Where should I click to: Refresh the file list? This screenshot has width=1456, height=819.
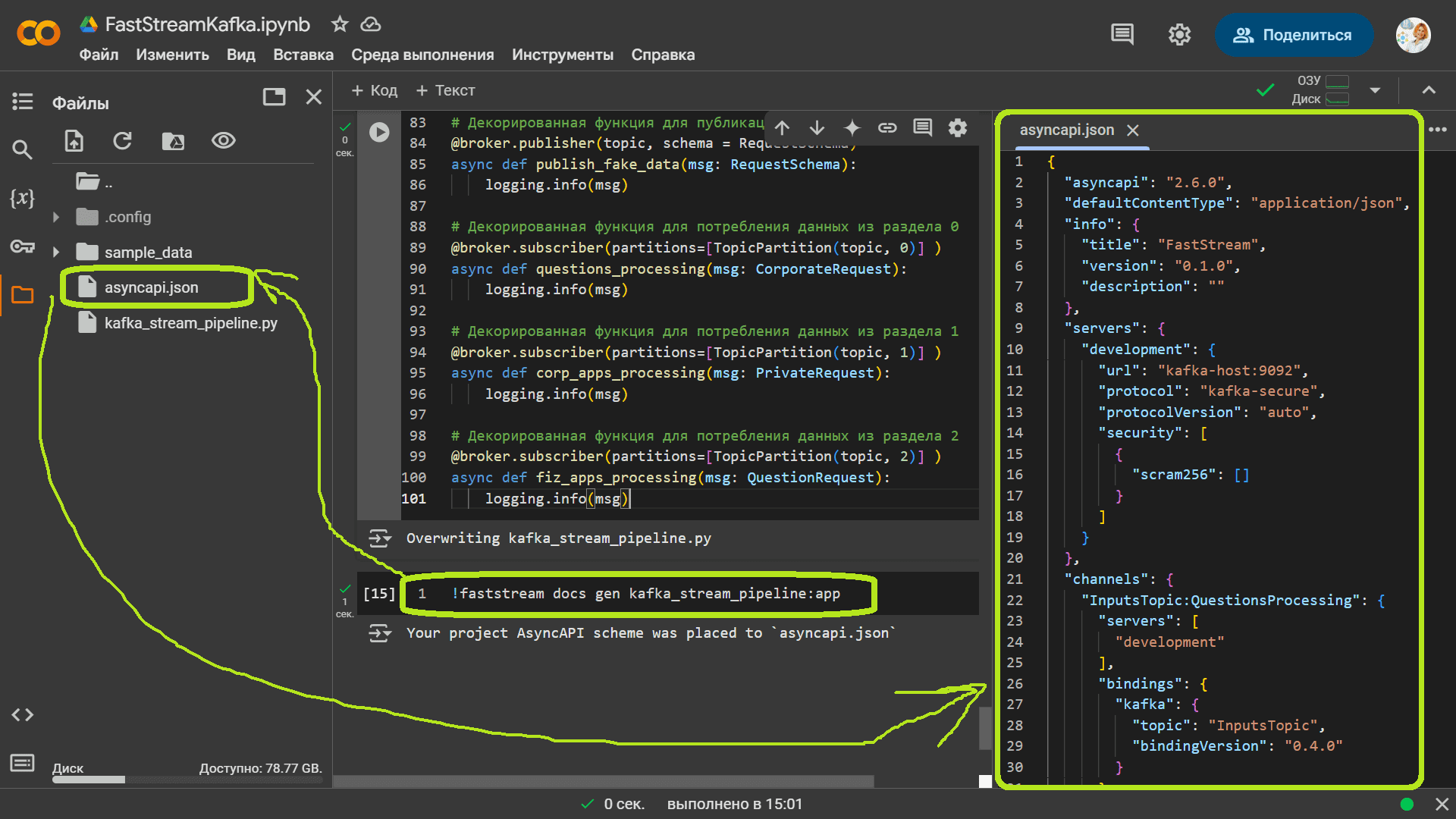click(122, 141)
